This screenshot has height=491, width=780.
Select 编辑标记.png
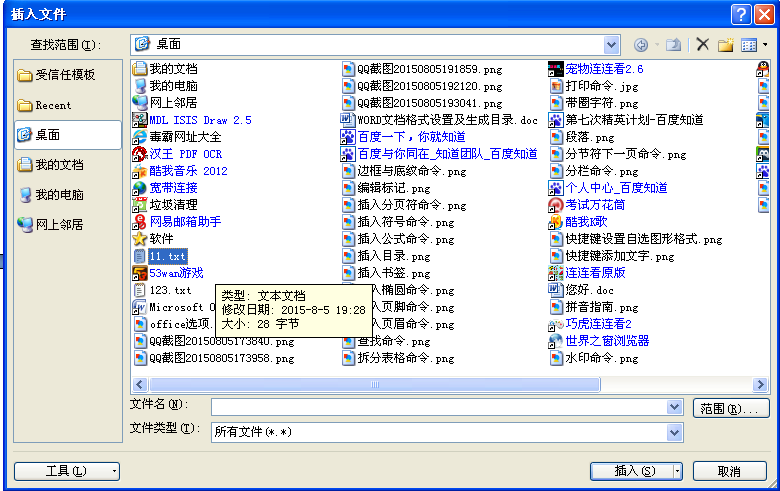point(386,188)
